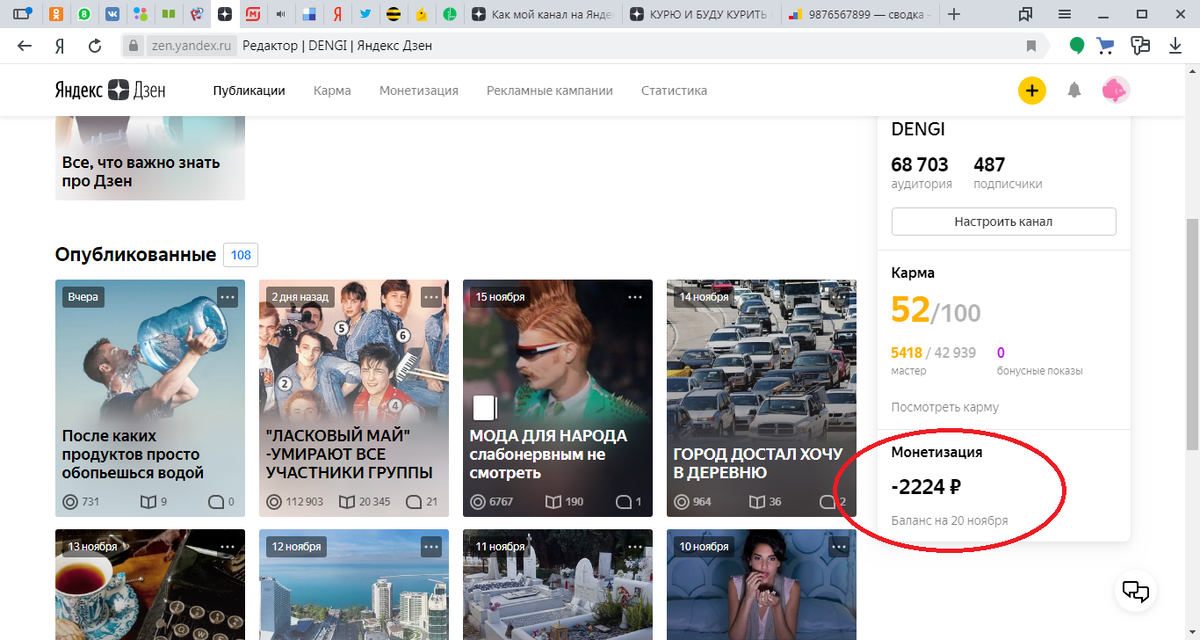Open the support chat bubble widget

pos(1136,590)
